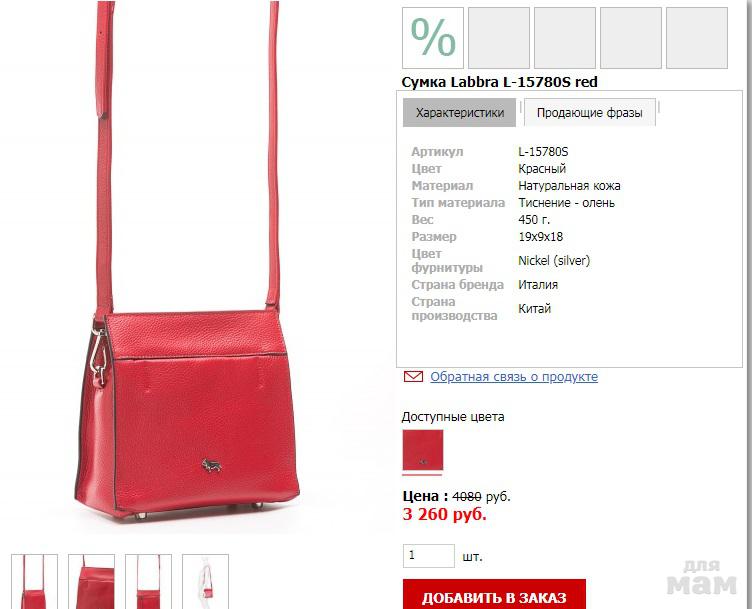This screenshot has width=752, height=609.
Task: Open the first bag thumbnail below the photo
Action: (34, 581)
